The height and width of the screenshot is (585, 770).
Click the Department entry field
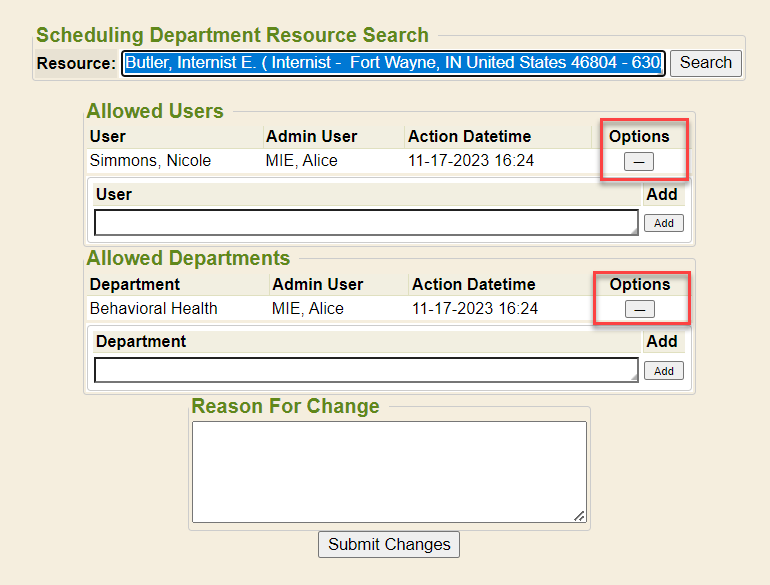(365, 370)
